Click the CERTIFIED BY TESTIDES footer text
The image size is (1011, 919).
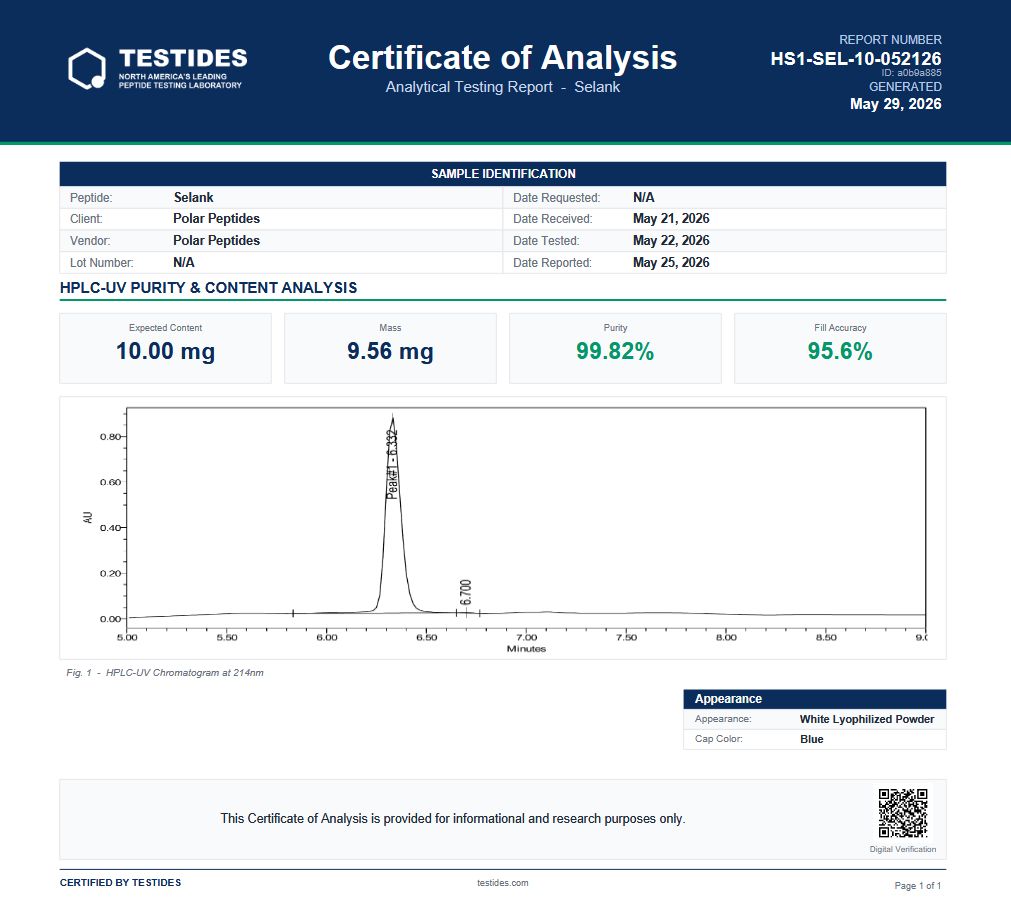(x=121, y=883)
